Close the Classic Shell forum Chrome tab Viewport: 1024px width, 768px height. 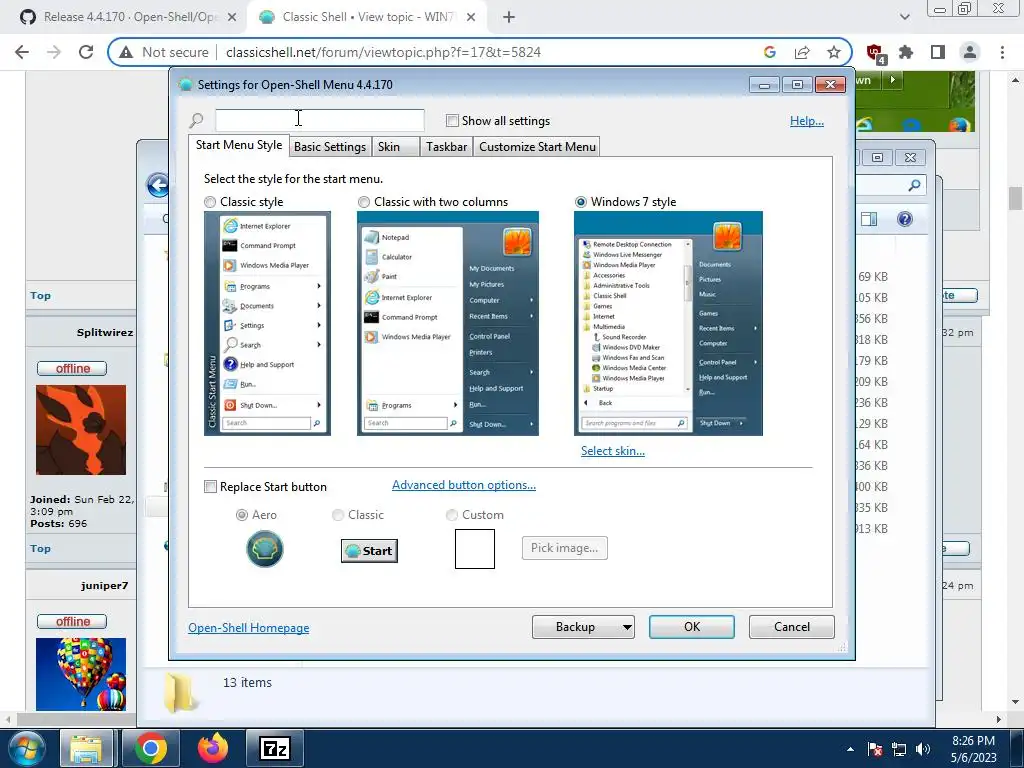471,17
